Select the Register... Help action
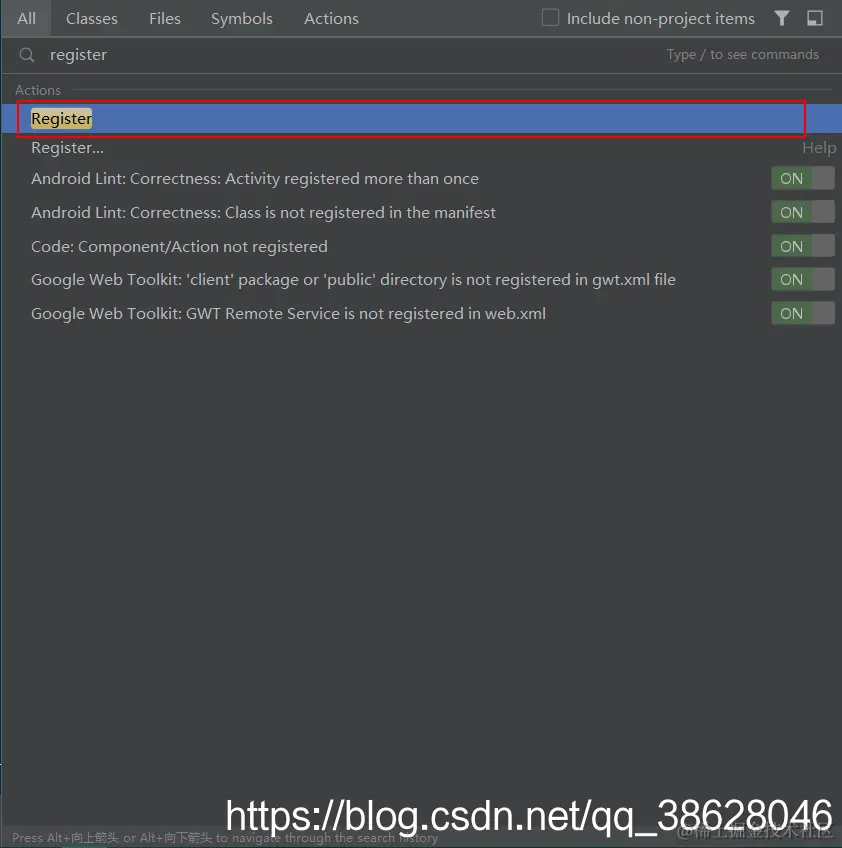The width and height of the screenshot is (842, 848). (421, 148)
